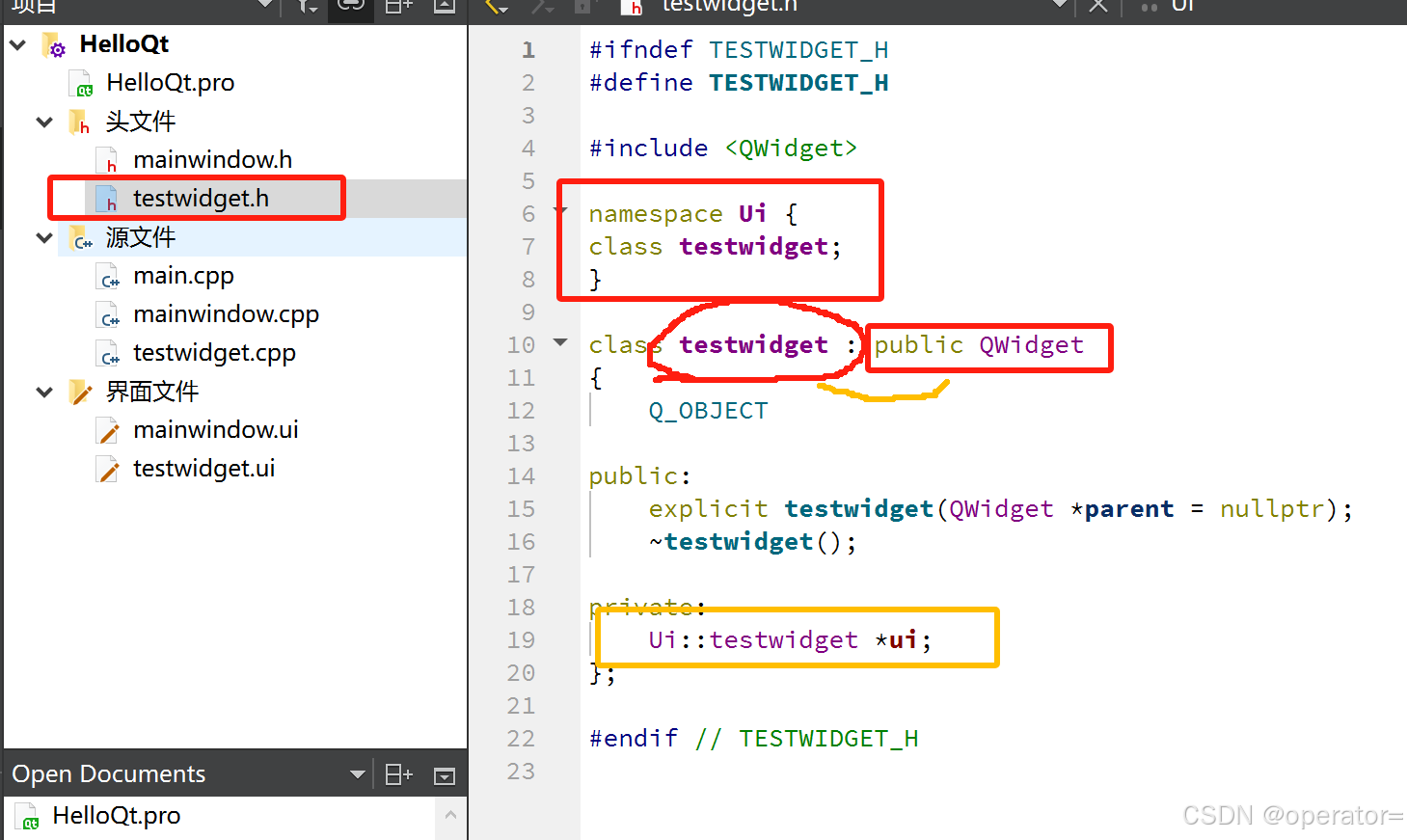Screen dimensions: 1407x840
Task: Click the HelloQt project gear folder icon
Action: (x=54, y=45)
